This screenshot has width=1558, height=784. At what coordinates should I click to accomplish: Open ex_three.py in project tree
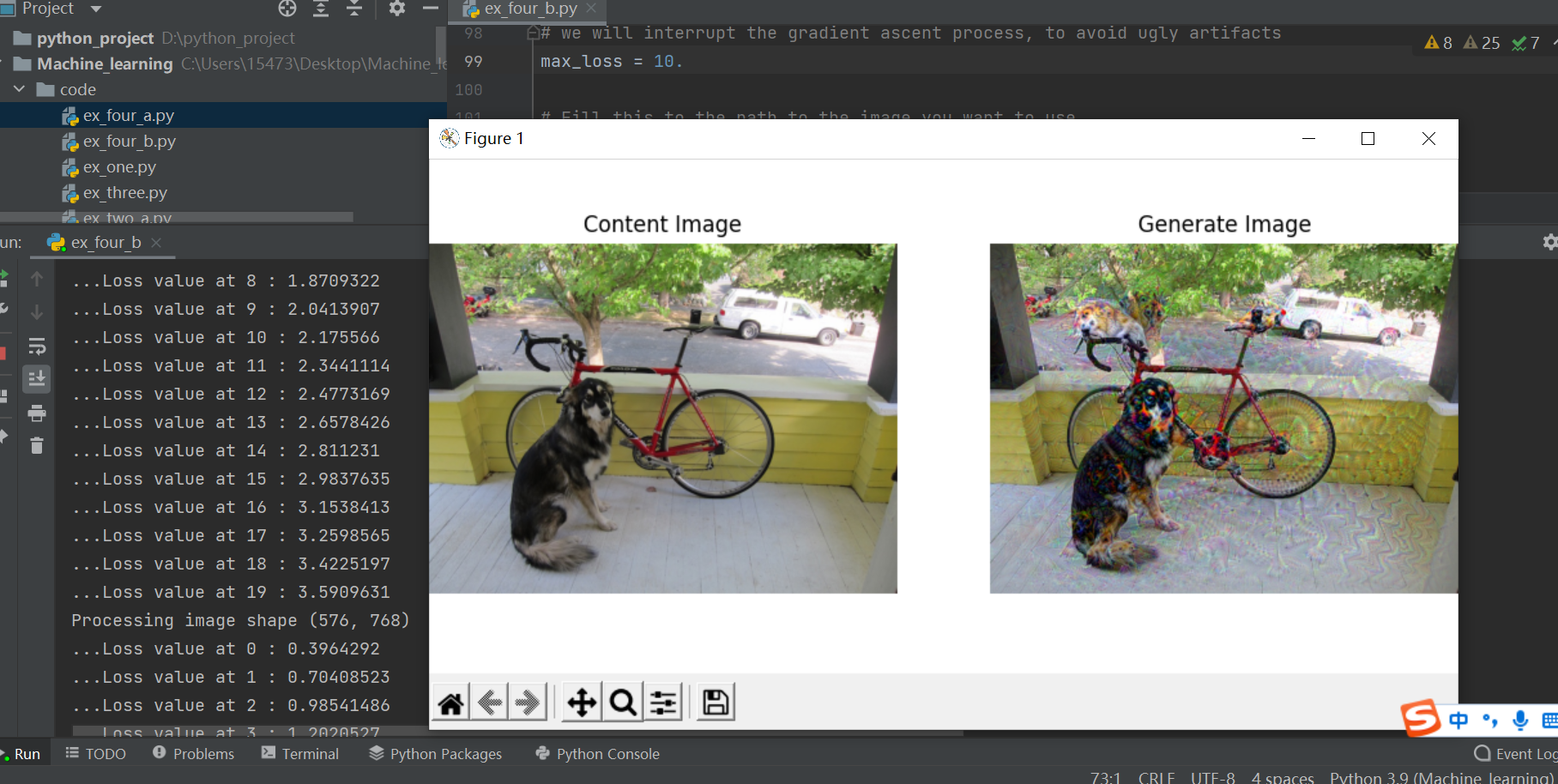pyautogui.click(x=125, y=192)
